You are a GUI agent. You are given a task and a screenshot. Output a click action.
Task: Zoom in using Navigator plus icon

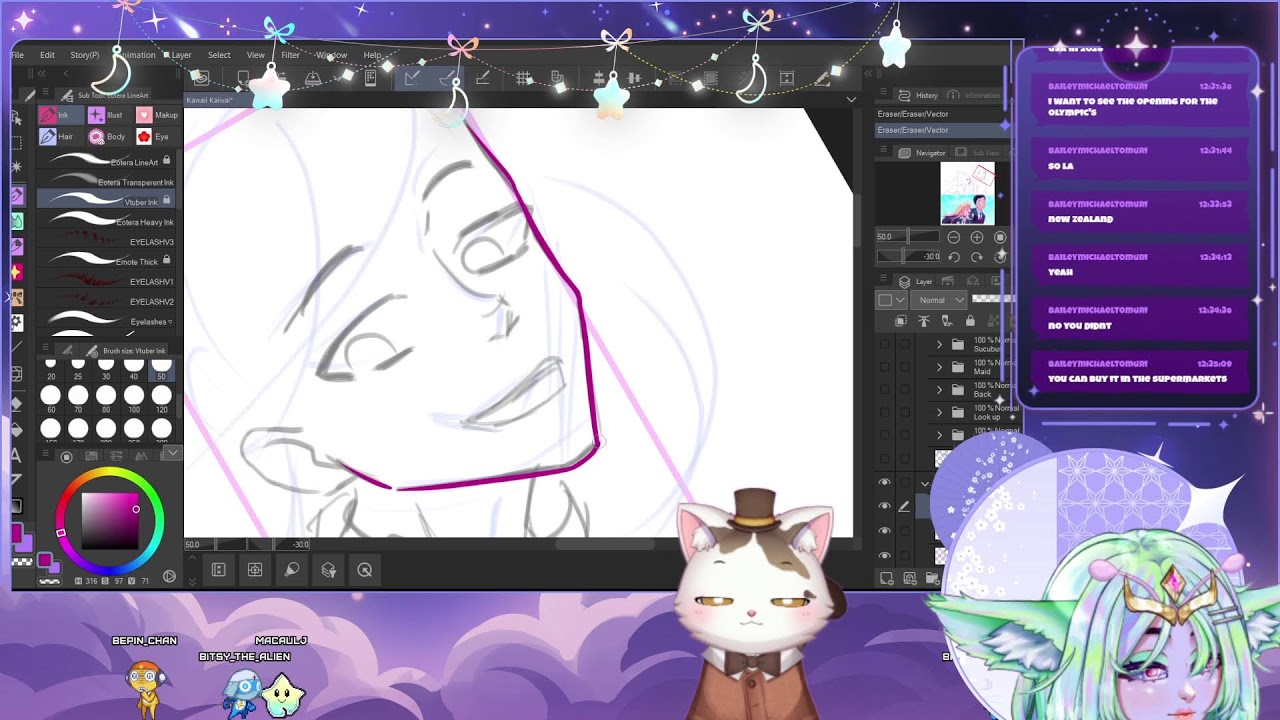tap(977, 237)
